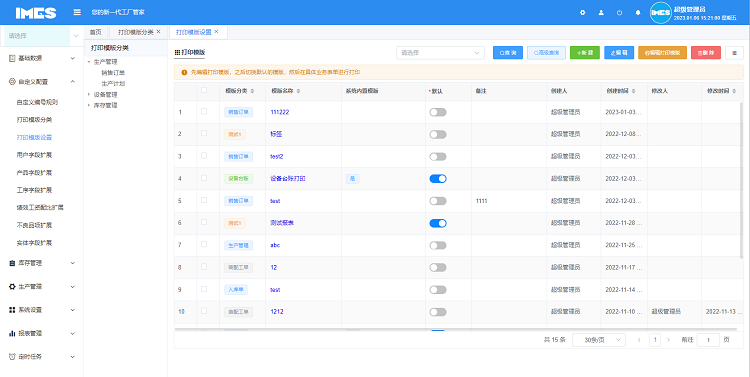Collapse the 生产管理 tree node arrow
This screenshot has height=377, width=750.
click(x=89, y=62)
